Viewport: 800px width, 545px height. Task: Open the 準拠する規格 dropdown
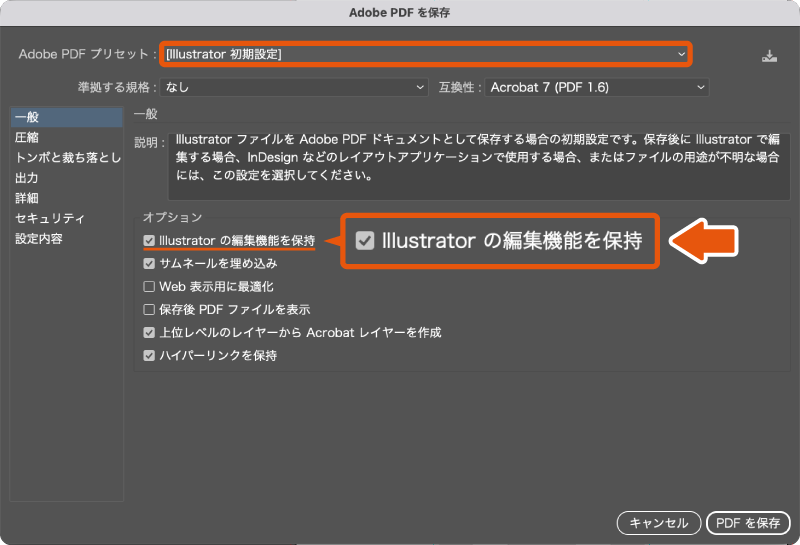tap(294, 87)
